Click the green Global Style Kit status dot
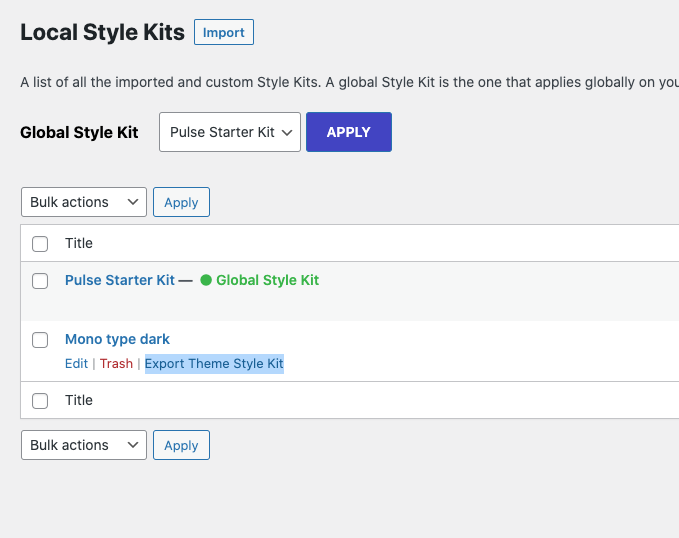 (x=206, y=280)
